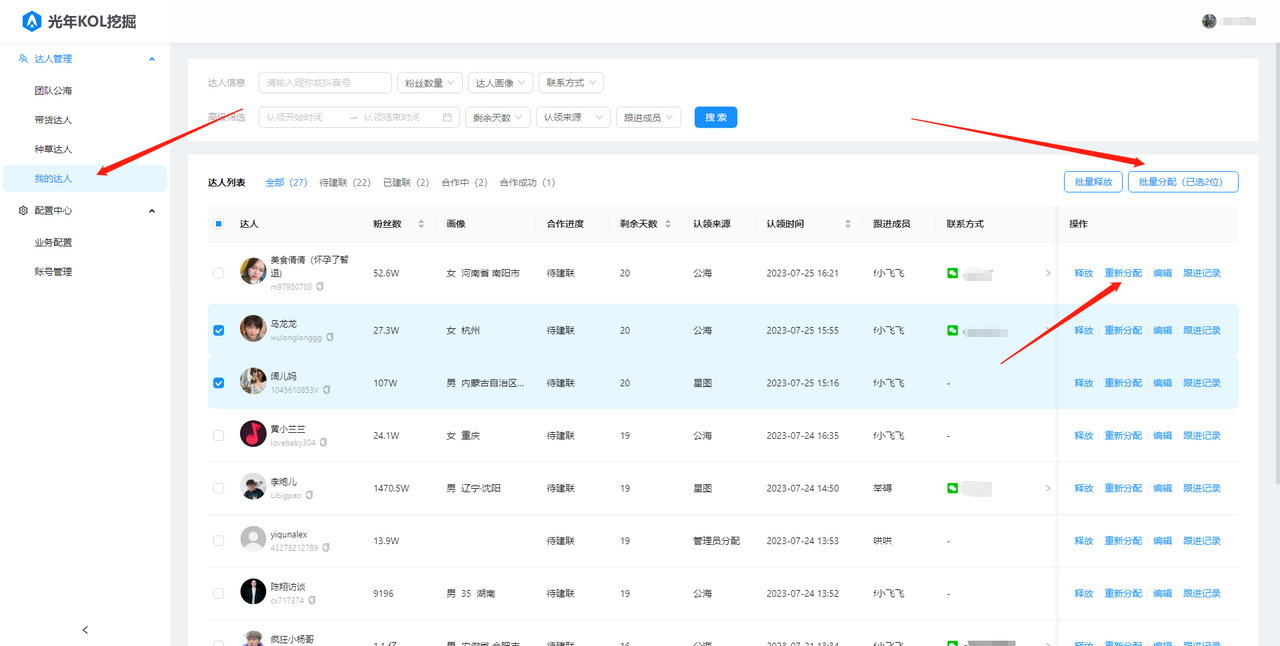Click the 光年KOL挖掘 logo icon

coord(32,21)
